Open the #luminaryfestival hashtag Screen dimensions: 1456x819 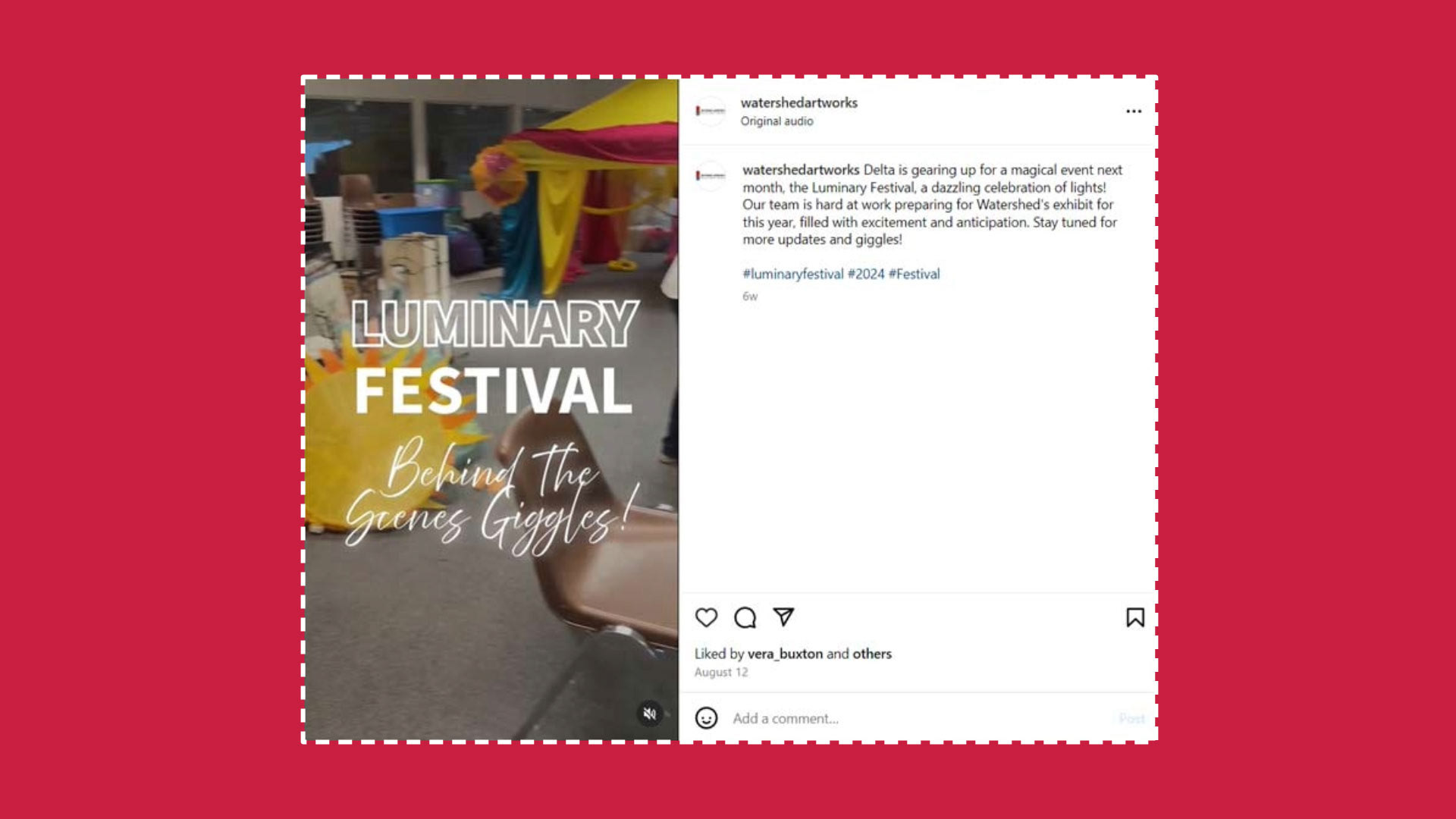(x=792, y=274)
